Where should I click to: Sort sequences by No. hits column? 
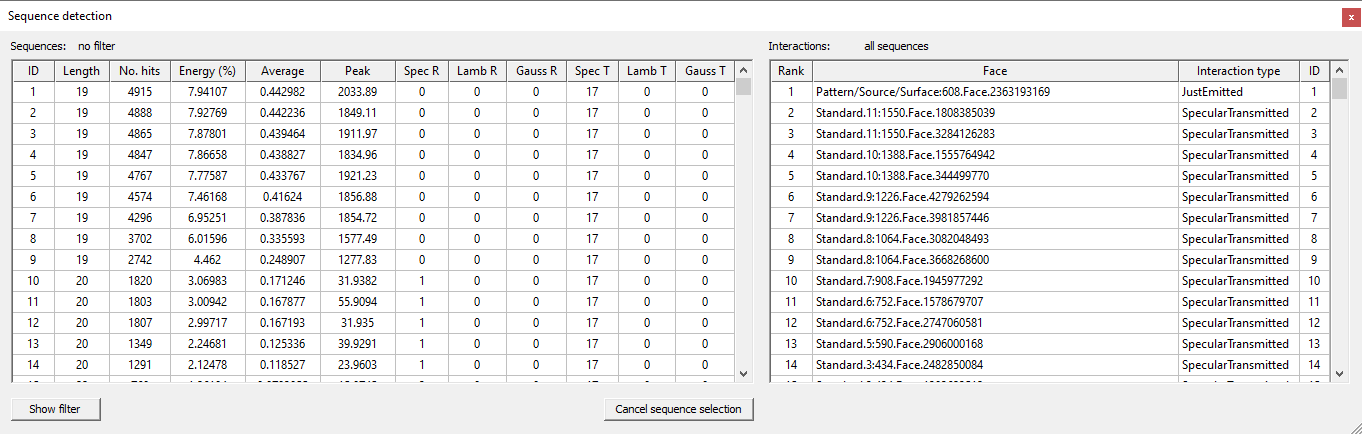(141, 71)
